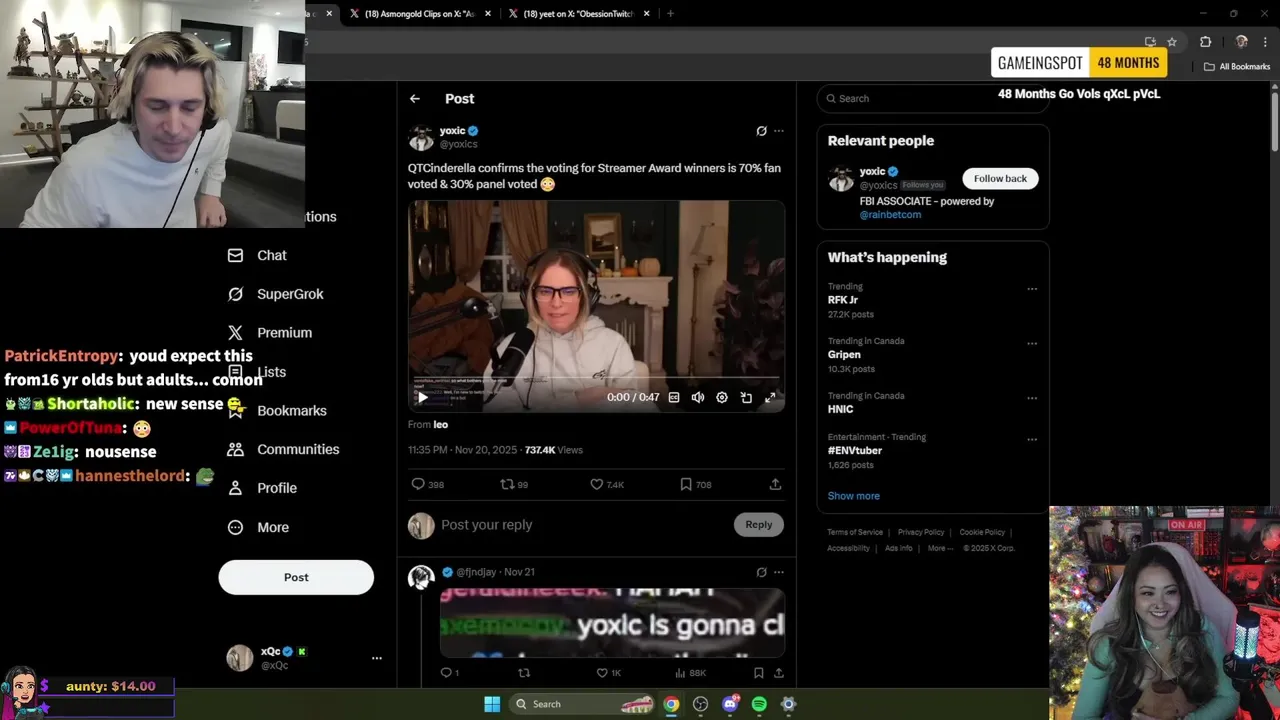The height and width of the screenshot is (720, 1280).
Task: Open options for #ENVtuber trend
Action: click(x=1032, y=439)
